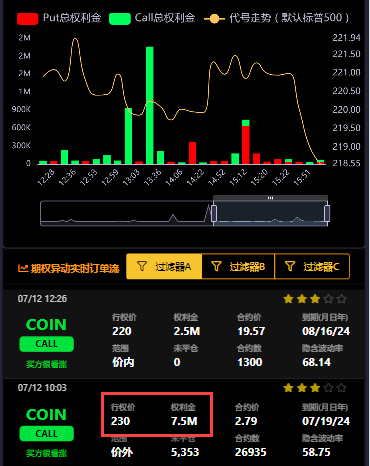Click the 期权异动实时订单流 heading

coord(75,268)
